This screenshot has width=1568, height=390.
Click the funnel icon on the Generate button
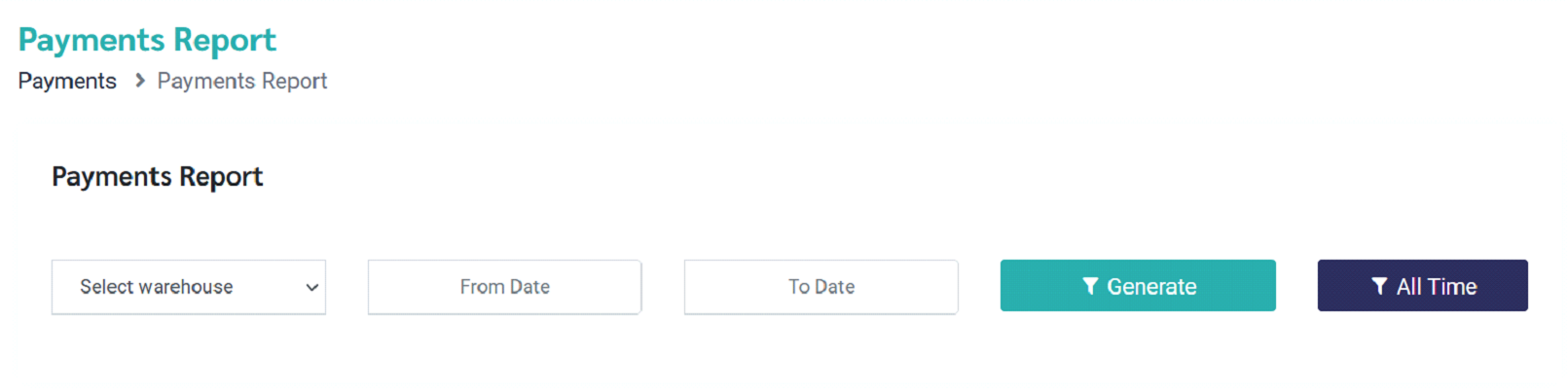point(1090,286)
